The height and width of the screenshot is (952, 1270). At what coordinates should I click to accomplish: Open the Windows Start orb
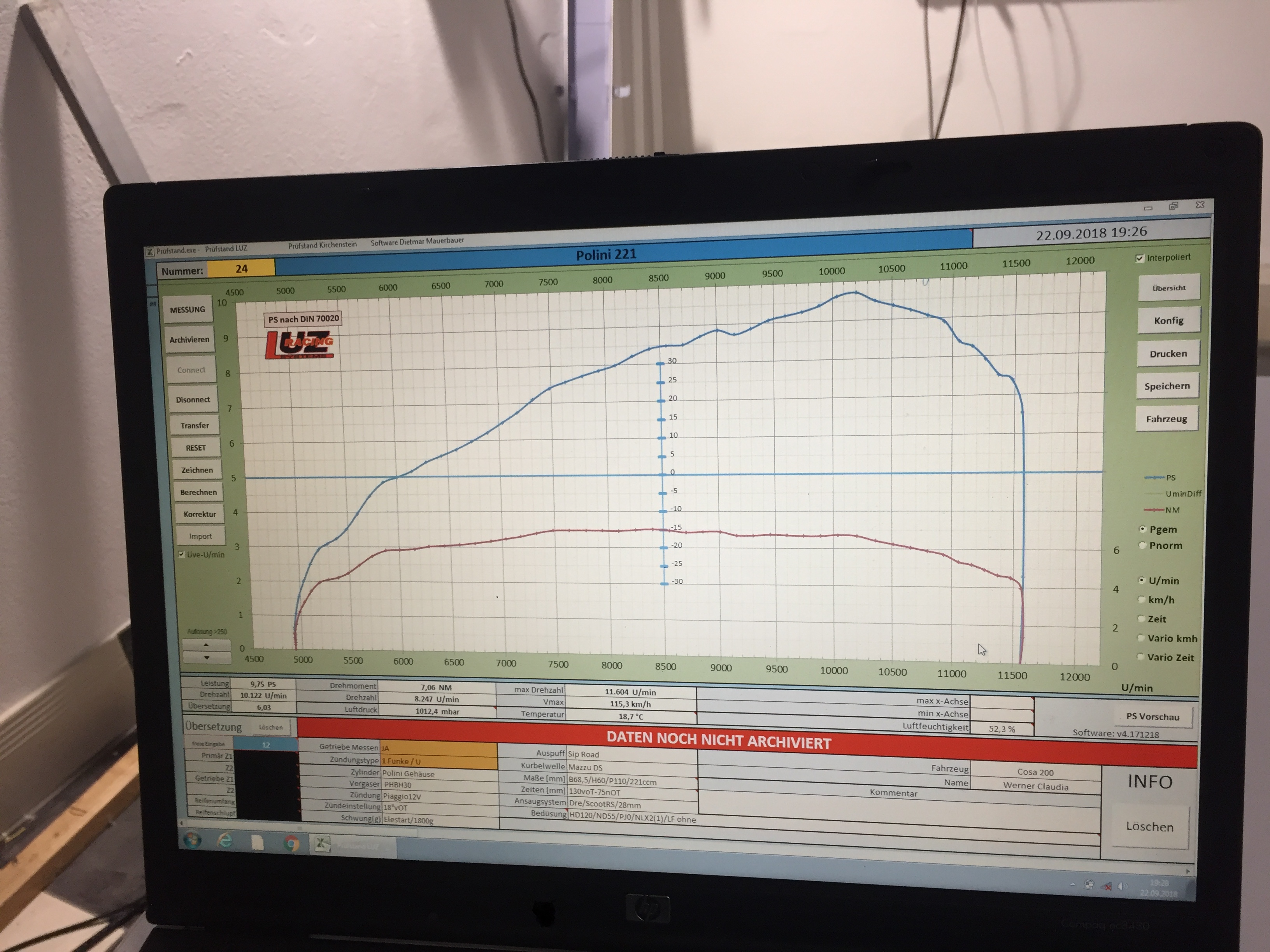point(193,841)
